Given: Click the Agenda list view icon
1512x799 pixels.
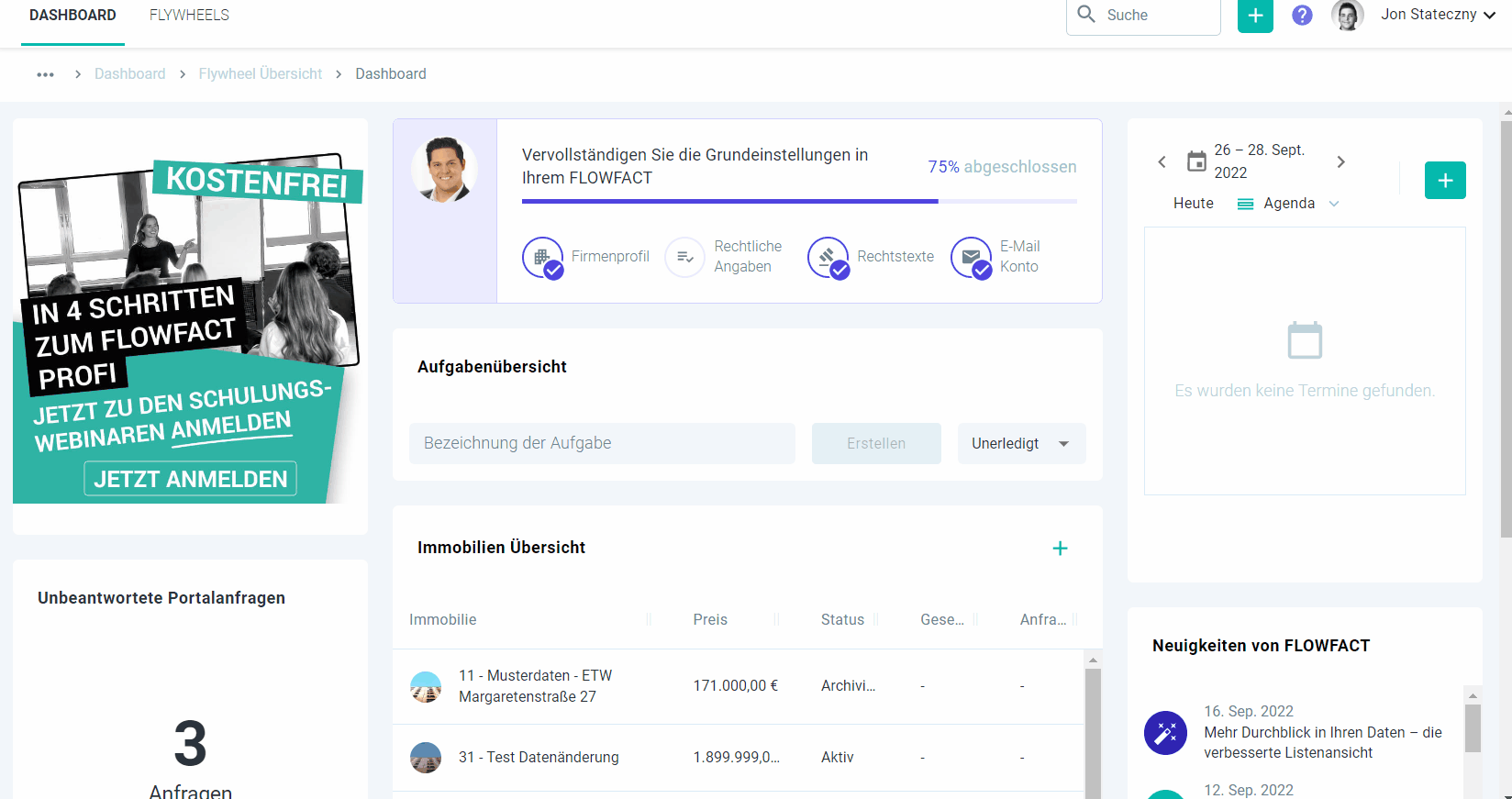Looking at the screenshot, I should pos(1245,204).
